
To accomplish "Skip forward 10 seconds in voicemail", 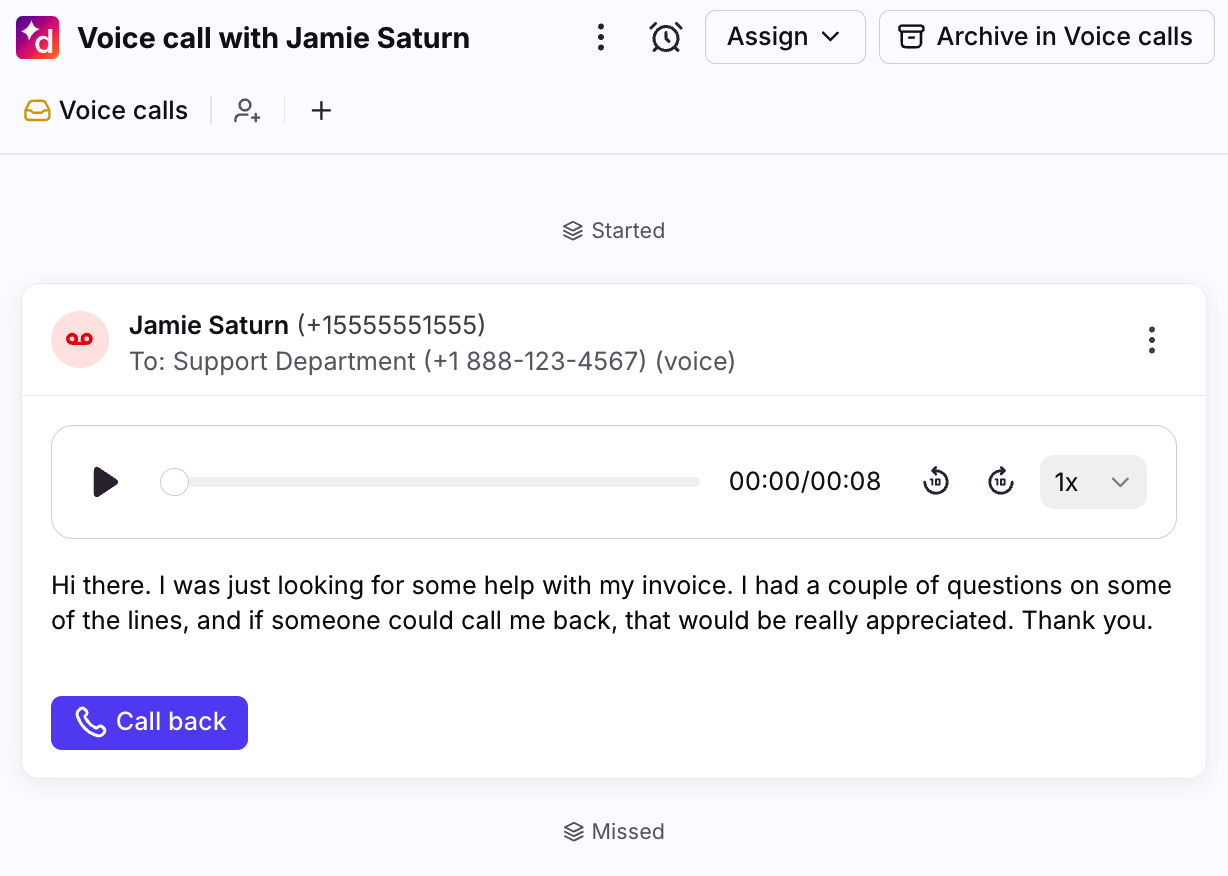I will pos(1000,482).
